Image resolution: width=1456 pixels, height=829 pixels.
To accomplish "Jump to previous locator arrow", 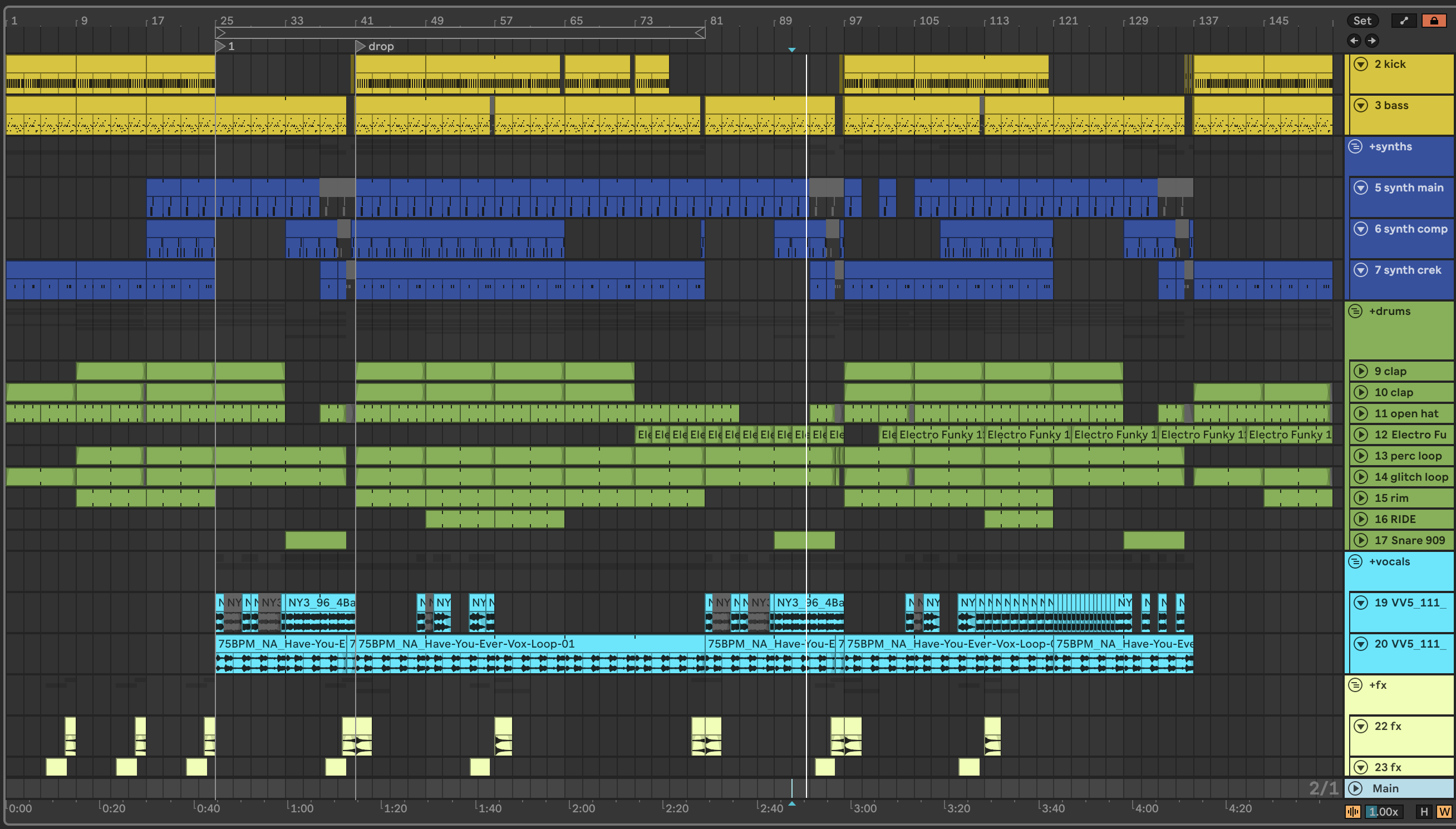I will 1354,41.
